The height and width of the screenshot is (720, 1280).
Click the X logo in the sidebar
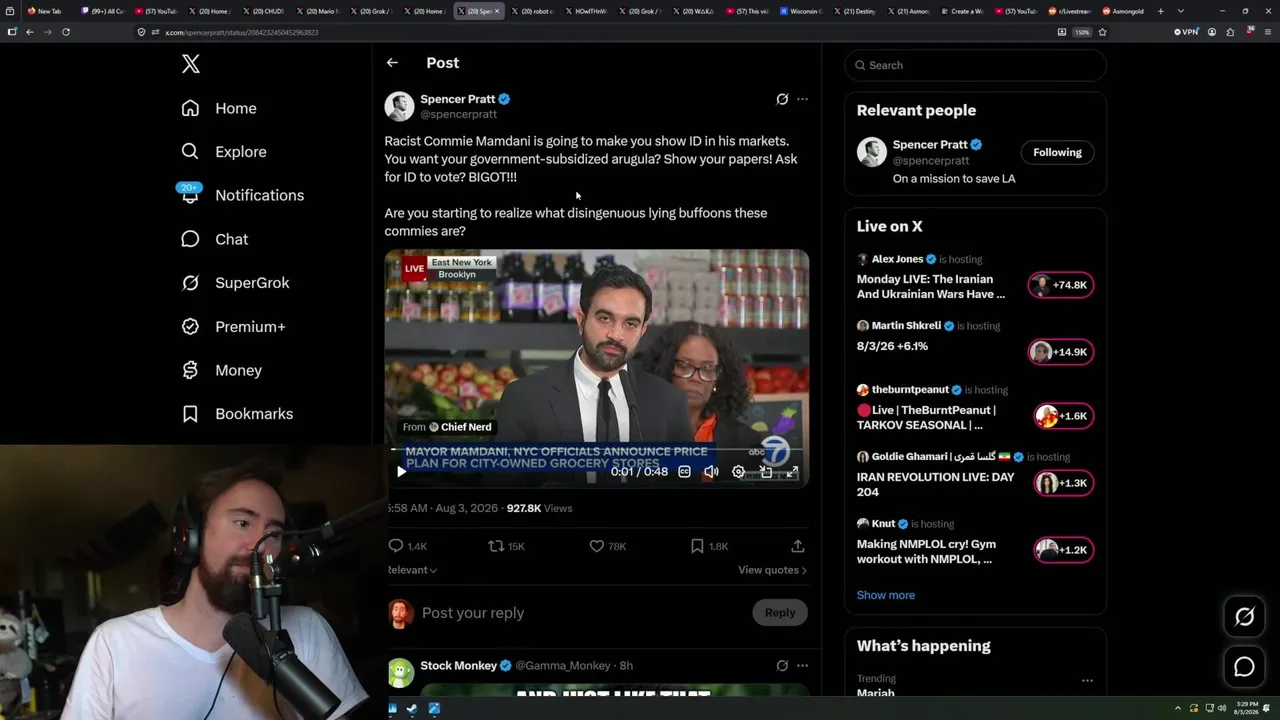pos(191,64)
